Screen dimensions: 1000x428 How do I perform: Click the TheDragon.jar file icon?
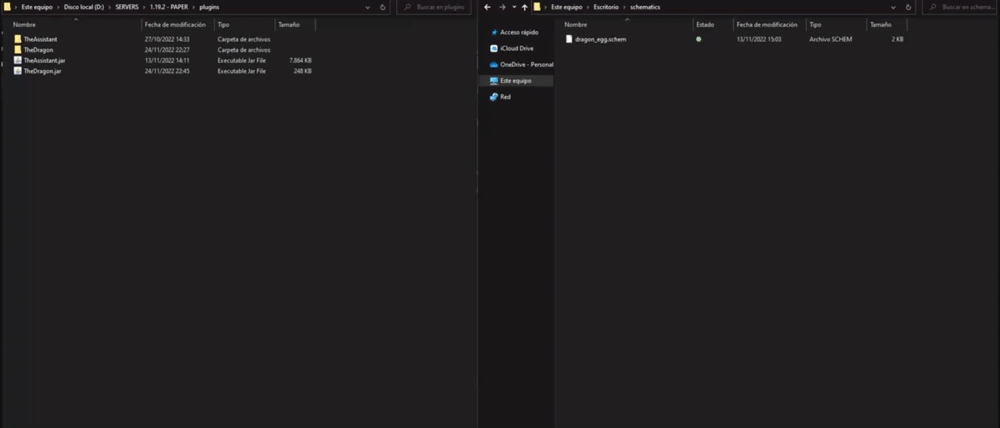18,71
